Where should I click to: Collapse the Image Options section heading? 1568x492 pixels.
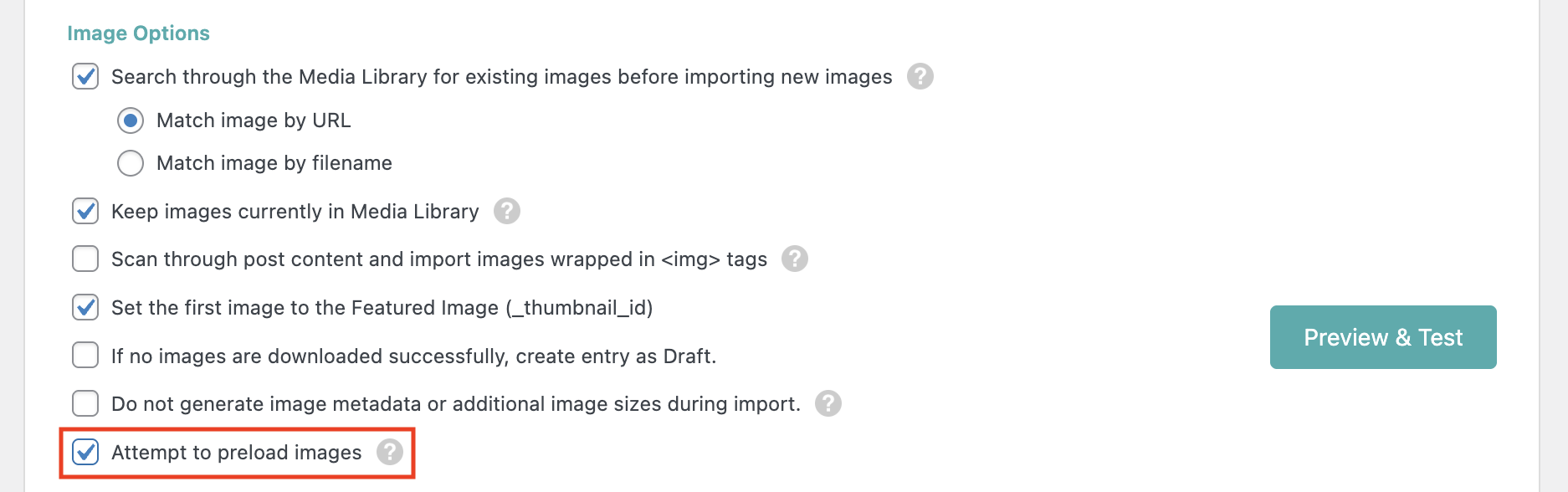(x=138, y=33)
